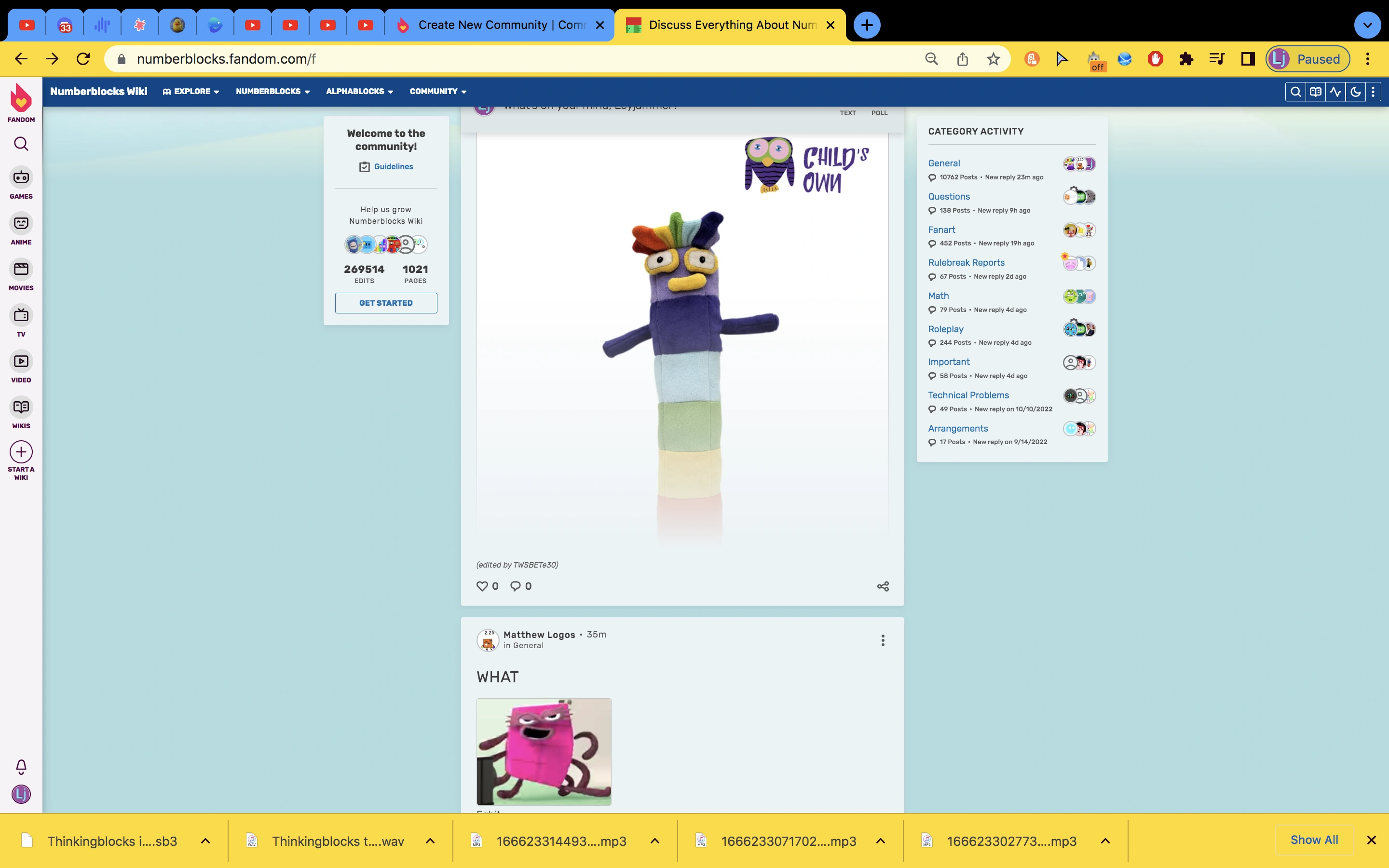1389x868 pixels.
Task: Like the plush toy post with heart
Action: [x=482, y=586]
